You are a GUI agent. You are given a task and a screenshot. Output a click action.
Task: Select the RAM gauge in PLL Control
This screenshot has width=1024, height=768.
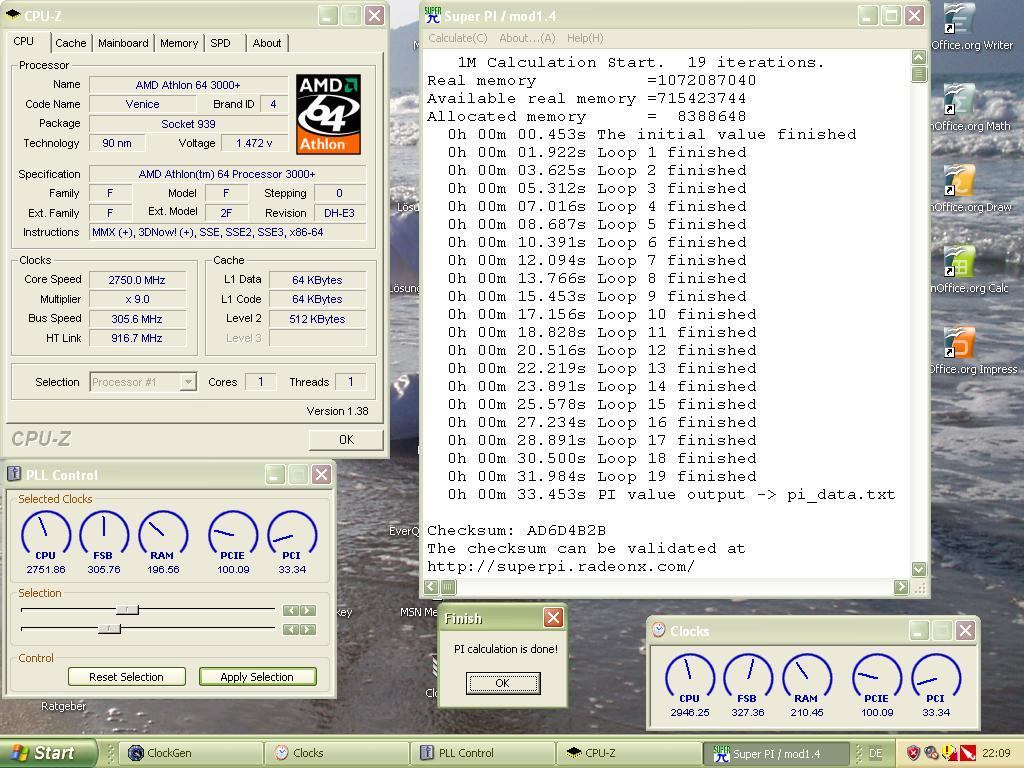(x=163, y=542)
